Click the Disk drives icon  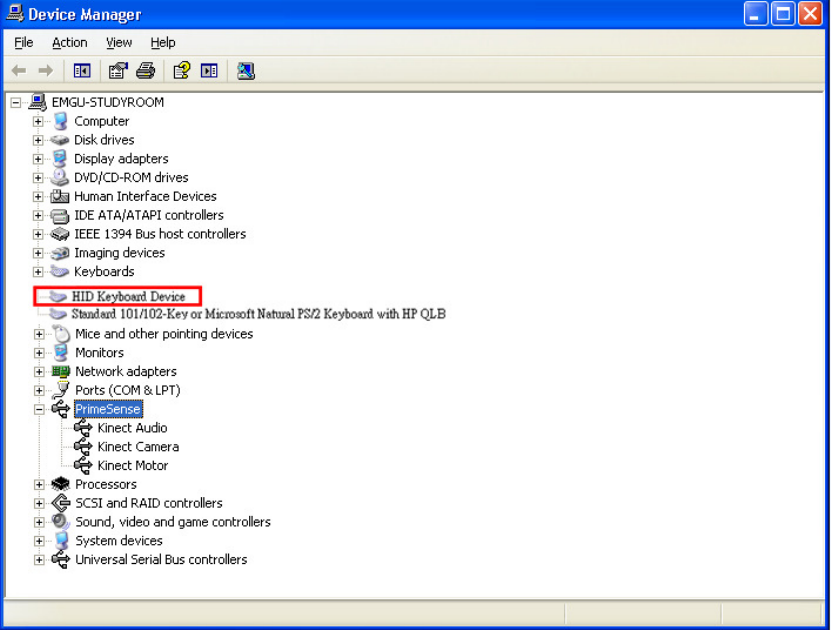(x=60, y=140)
